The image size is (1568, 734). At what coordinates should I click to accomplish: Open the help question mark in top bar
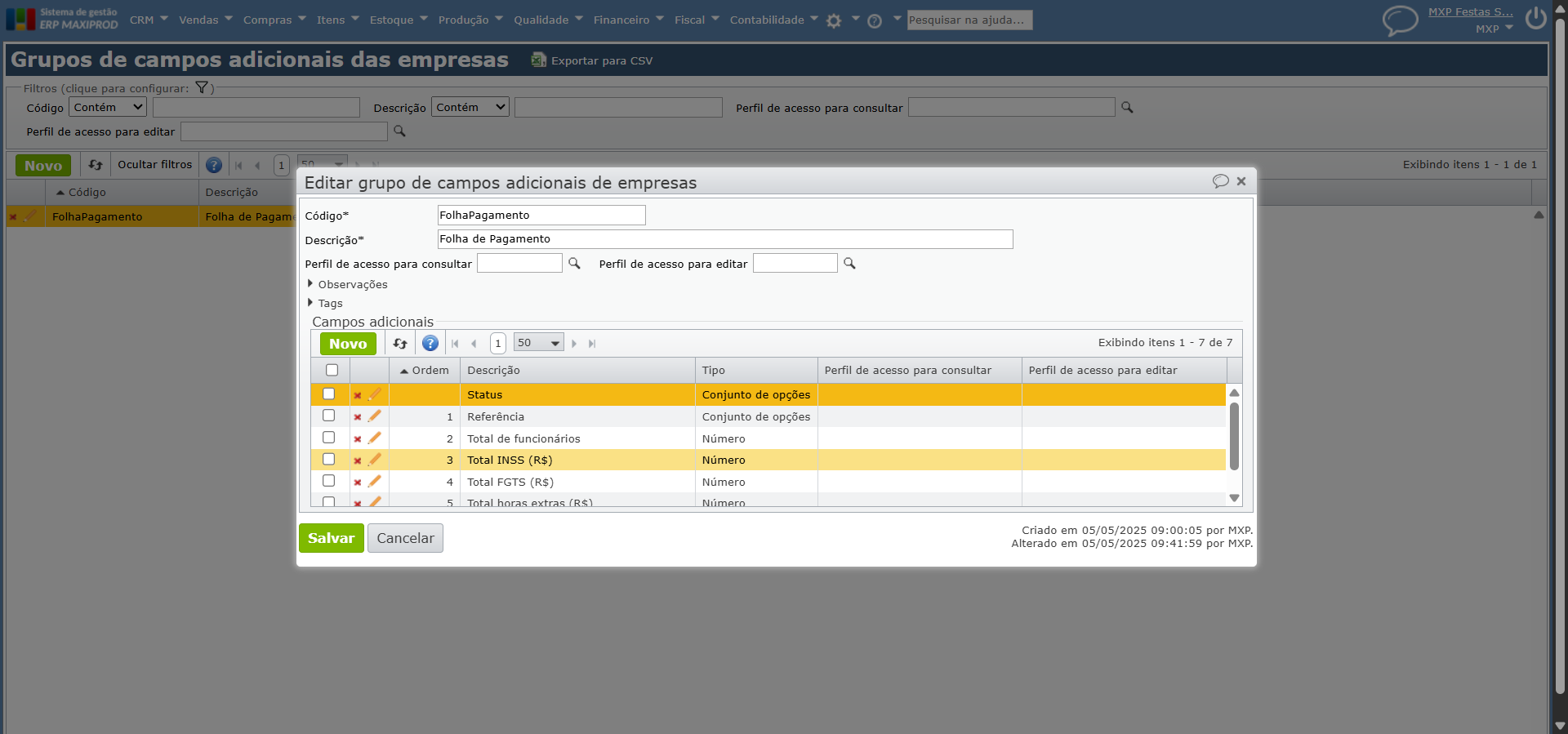coord(875,21)
